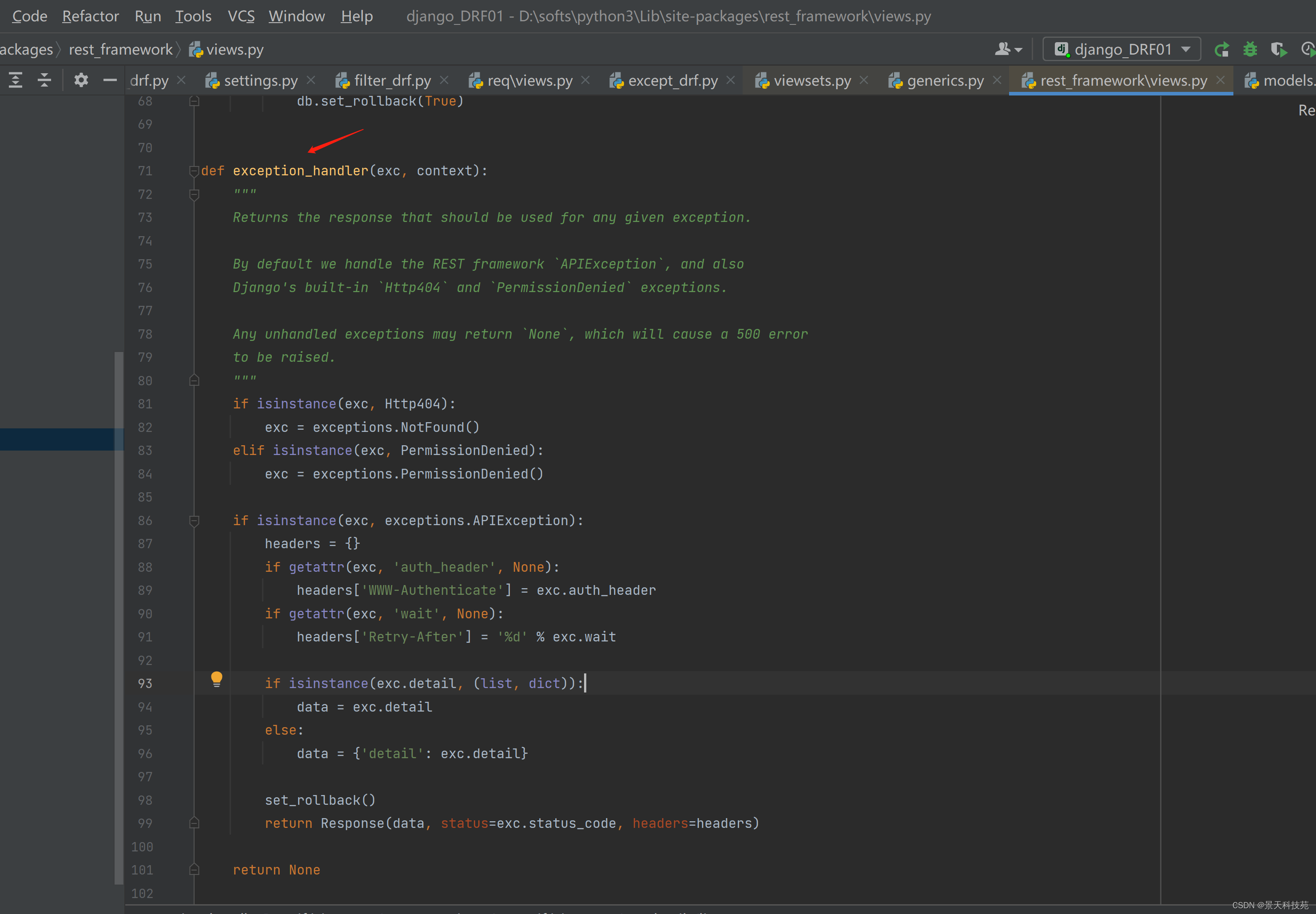Click the green Rerun icon
Viewport: 1316px width, 914px height.
(x=1221, y=50)
